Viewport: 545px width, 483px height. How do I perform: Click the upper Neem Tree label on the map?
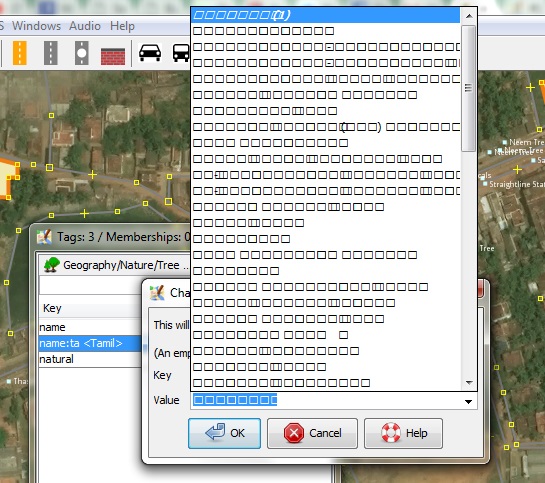point(526,142)
